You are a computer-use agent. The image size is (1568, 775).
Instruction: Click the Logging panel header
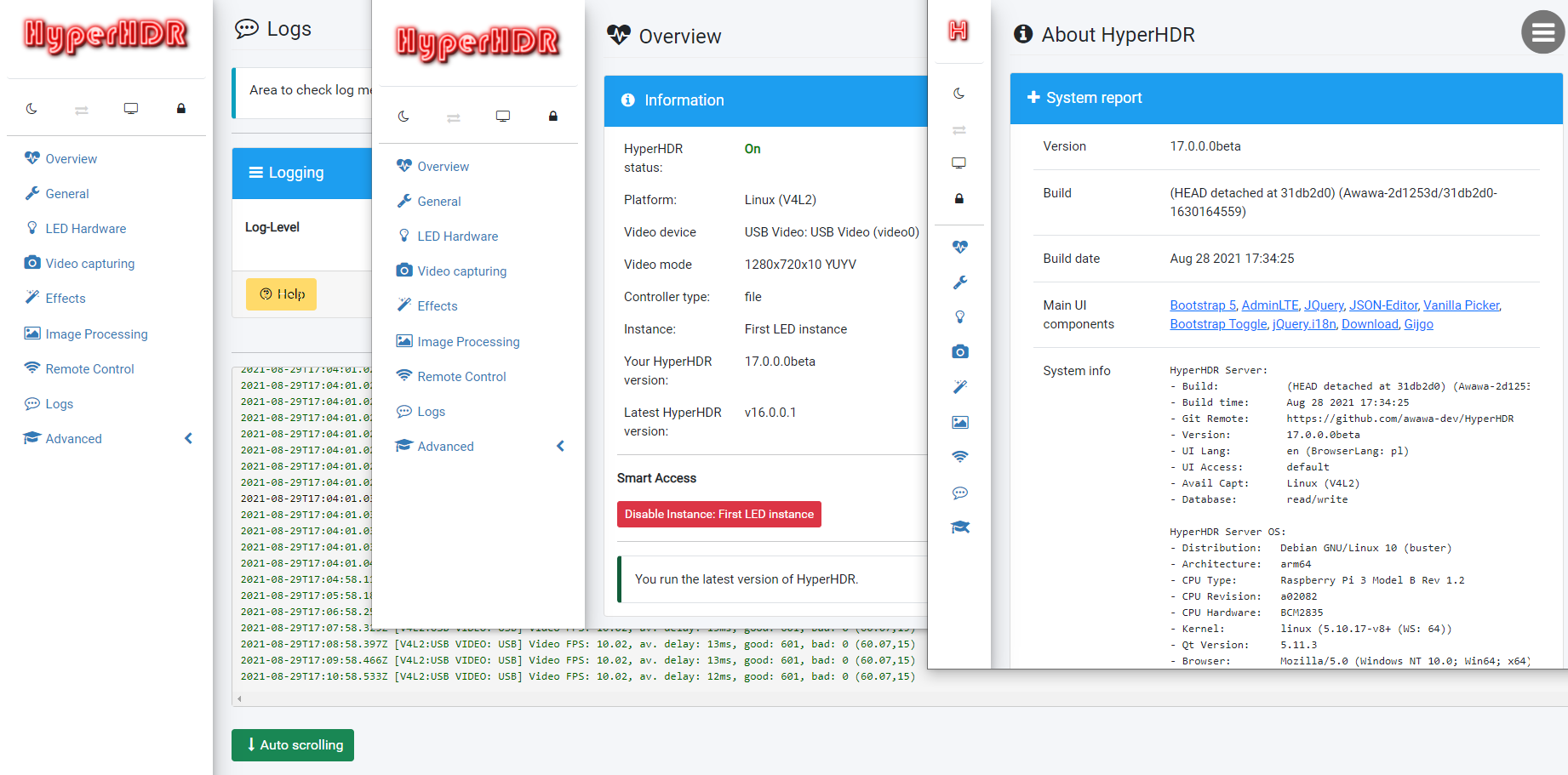(x=302, y=173)
